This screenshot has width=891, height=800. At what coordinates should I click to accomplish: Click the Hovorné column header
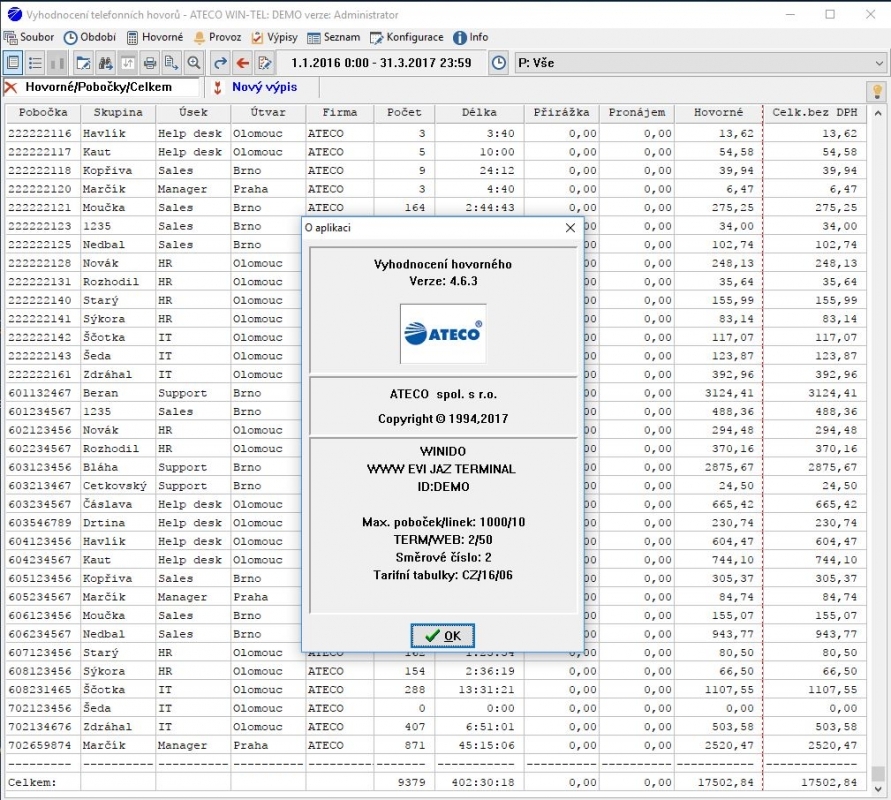(718, 112)
